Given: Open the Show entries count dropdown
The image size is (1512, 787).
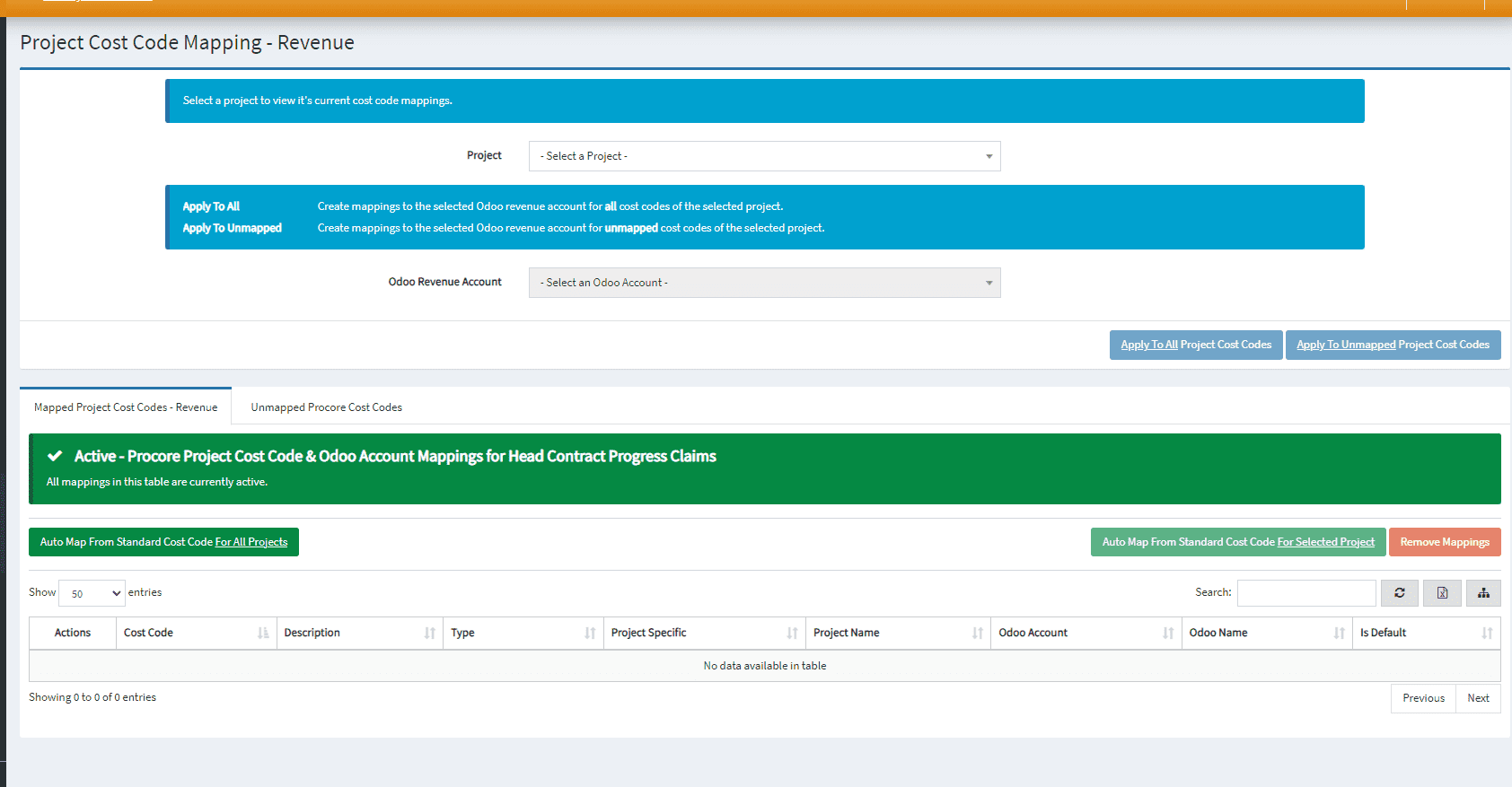Looking at the screenshot, I should pos(92,593).
